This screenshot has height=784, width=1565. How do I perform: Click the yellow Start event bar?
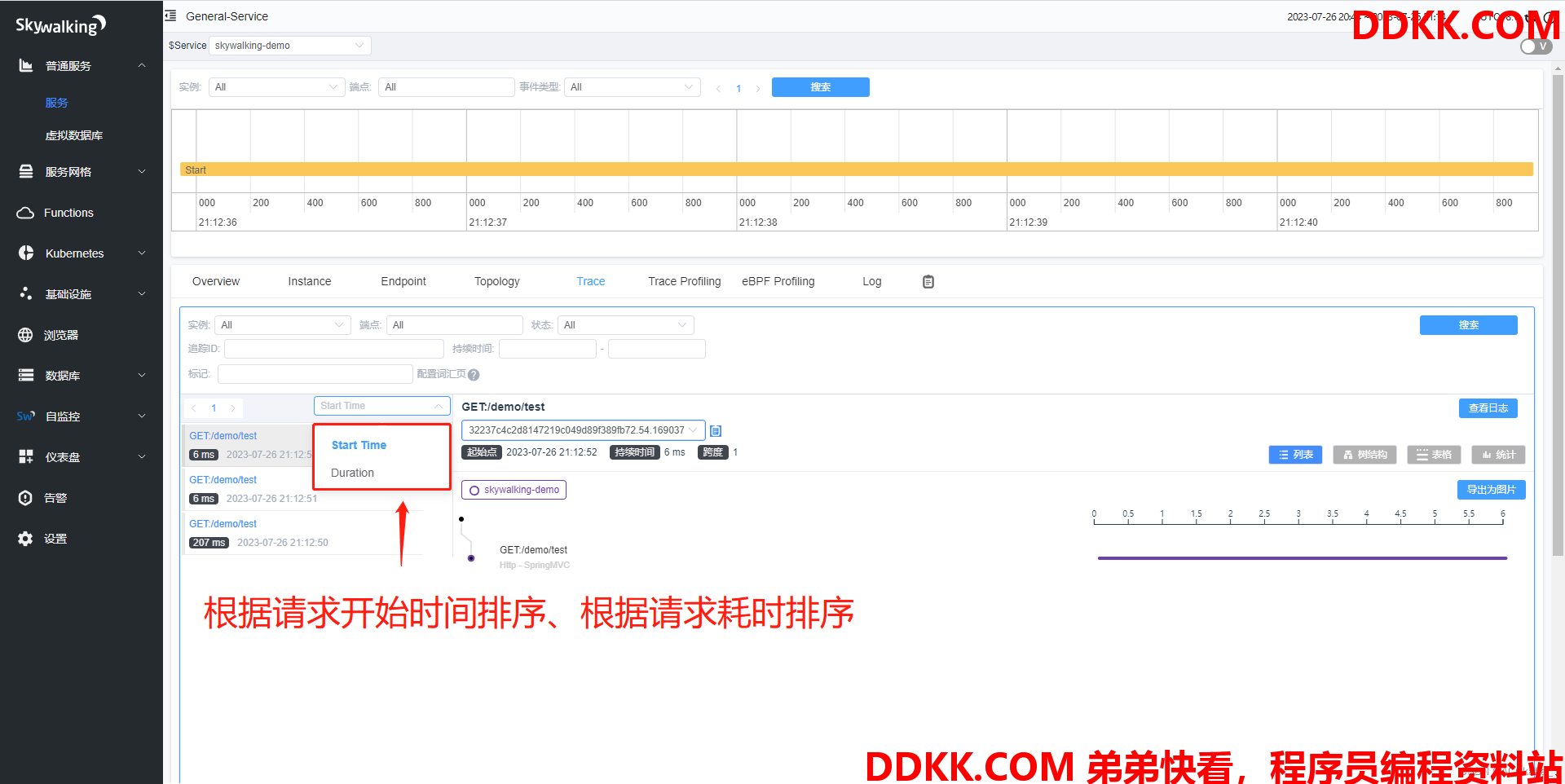click(857, 170)
